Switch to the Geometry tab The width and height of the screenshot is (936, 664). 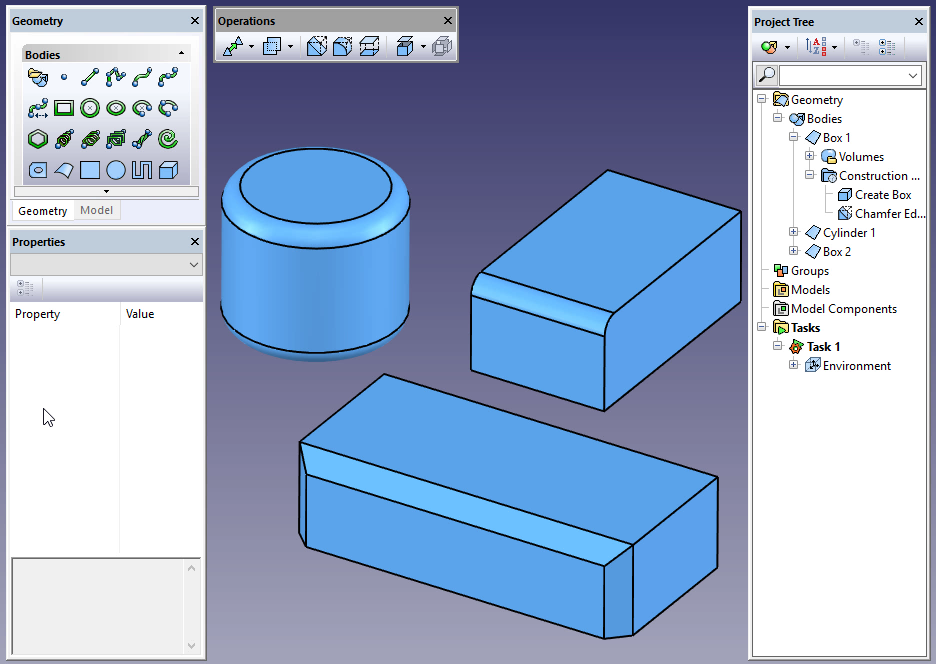click(43, 211)
